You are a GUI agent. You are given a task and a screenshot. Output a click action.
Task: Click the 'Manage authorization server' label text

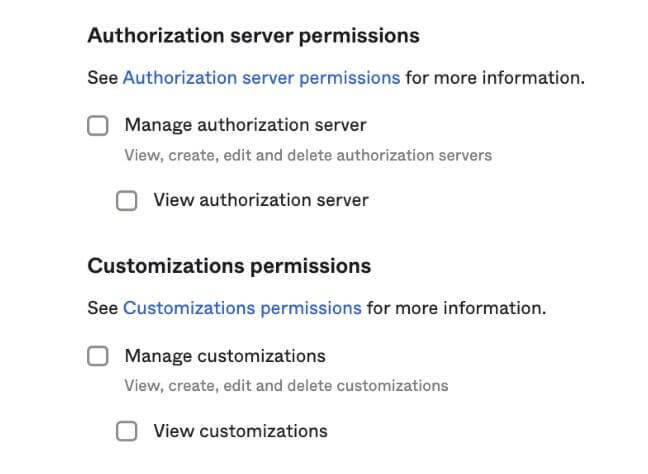[x=245, y=126]
